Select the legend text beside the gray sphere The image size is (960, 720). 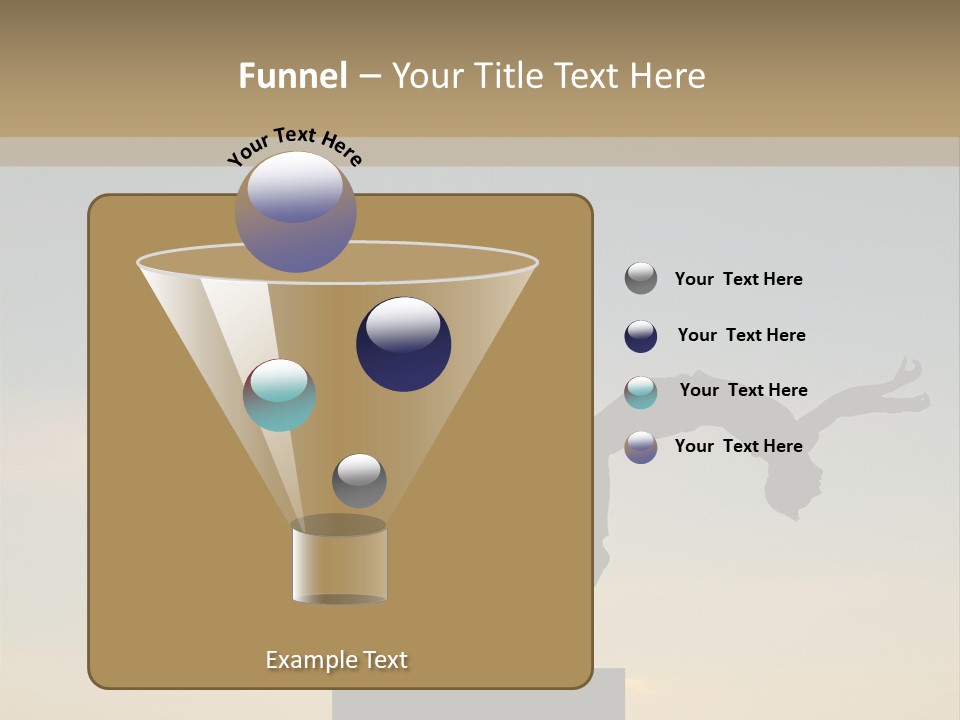tap(738, 279)
